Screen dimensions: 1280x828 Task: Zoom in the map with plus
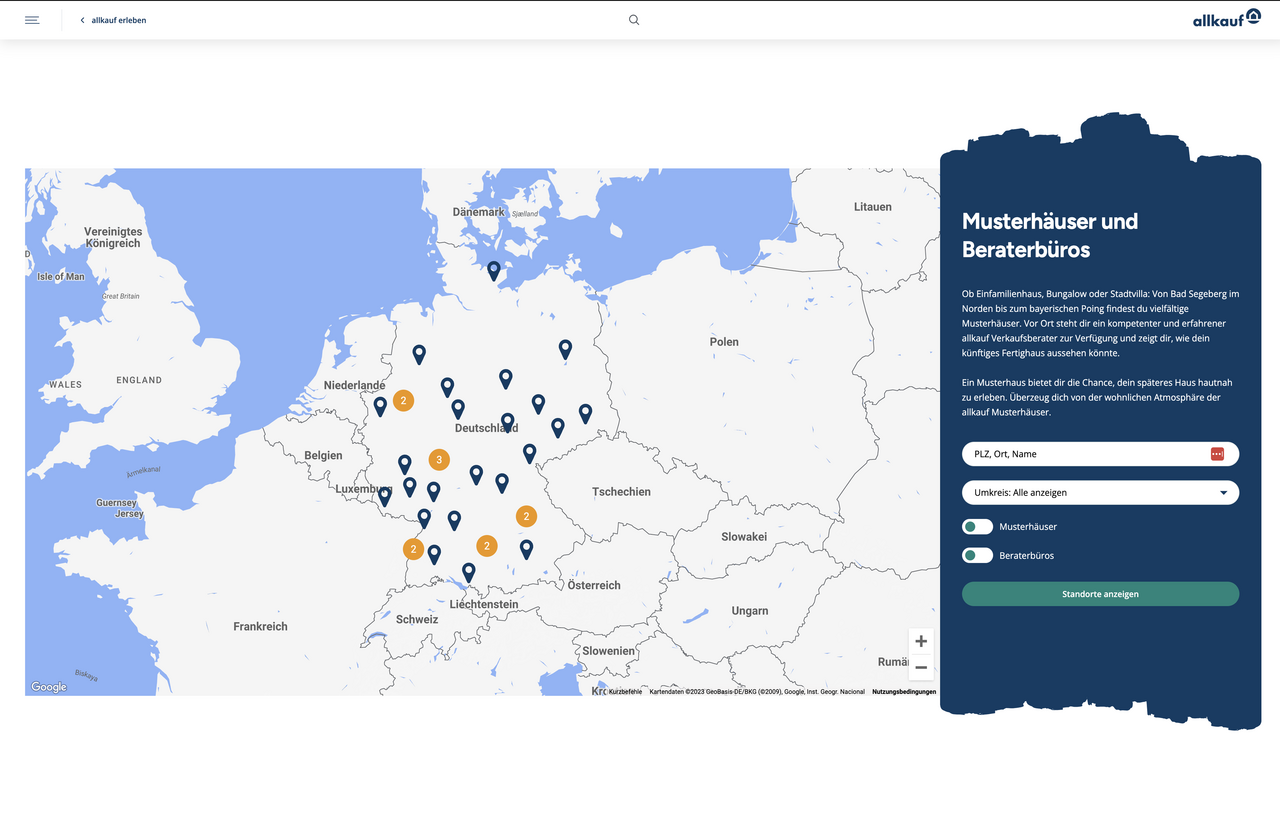tap(921, 642)
